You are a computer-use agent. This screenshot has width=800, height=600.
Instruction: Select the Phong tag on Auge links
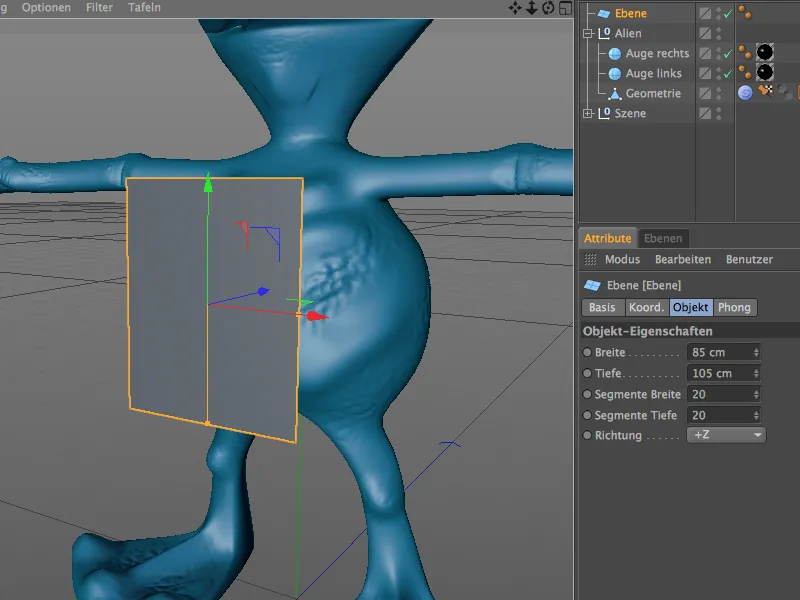coord(745,72)
